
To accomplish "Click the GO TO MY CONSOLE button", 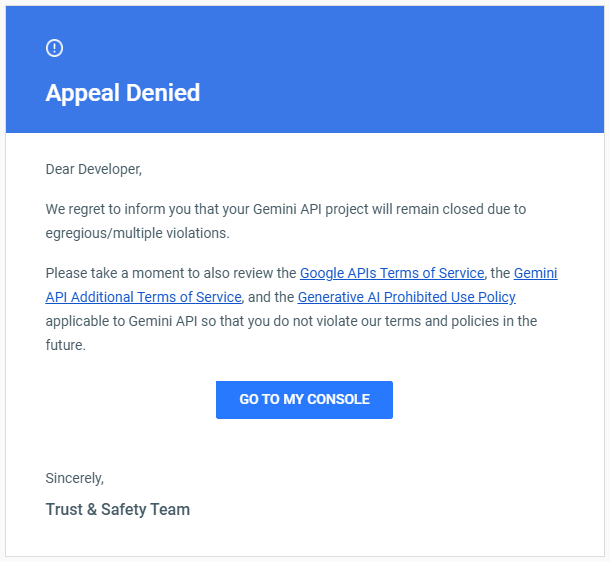I will coord(304,400).
